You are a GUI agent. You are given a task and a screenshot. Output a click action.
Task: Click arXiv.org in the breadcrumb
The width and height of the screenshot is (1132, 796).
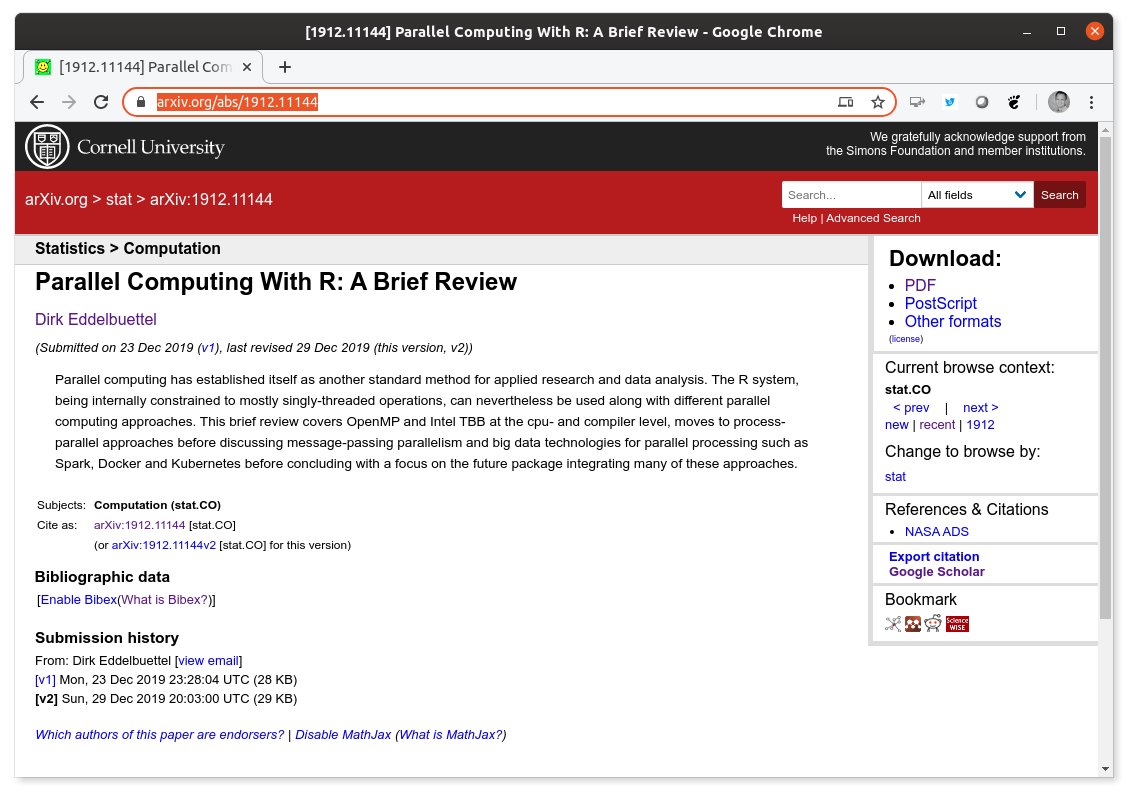[56, 199]
